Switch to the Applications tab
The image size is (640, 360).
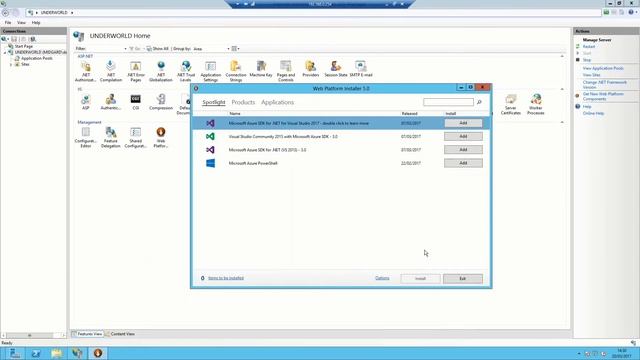278,102
